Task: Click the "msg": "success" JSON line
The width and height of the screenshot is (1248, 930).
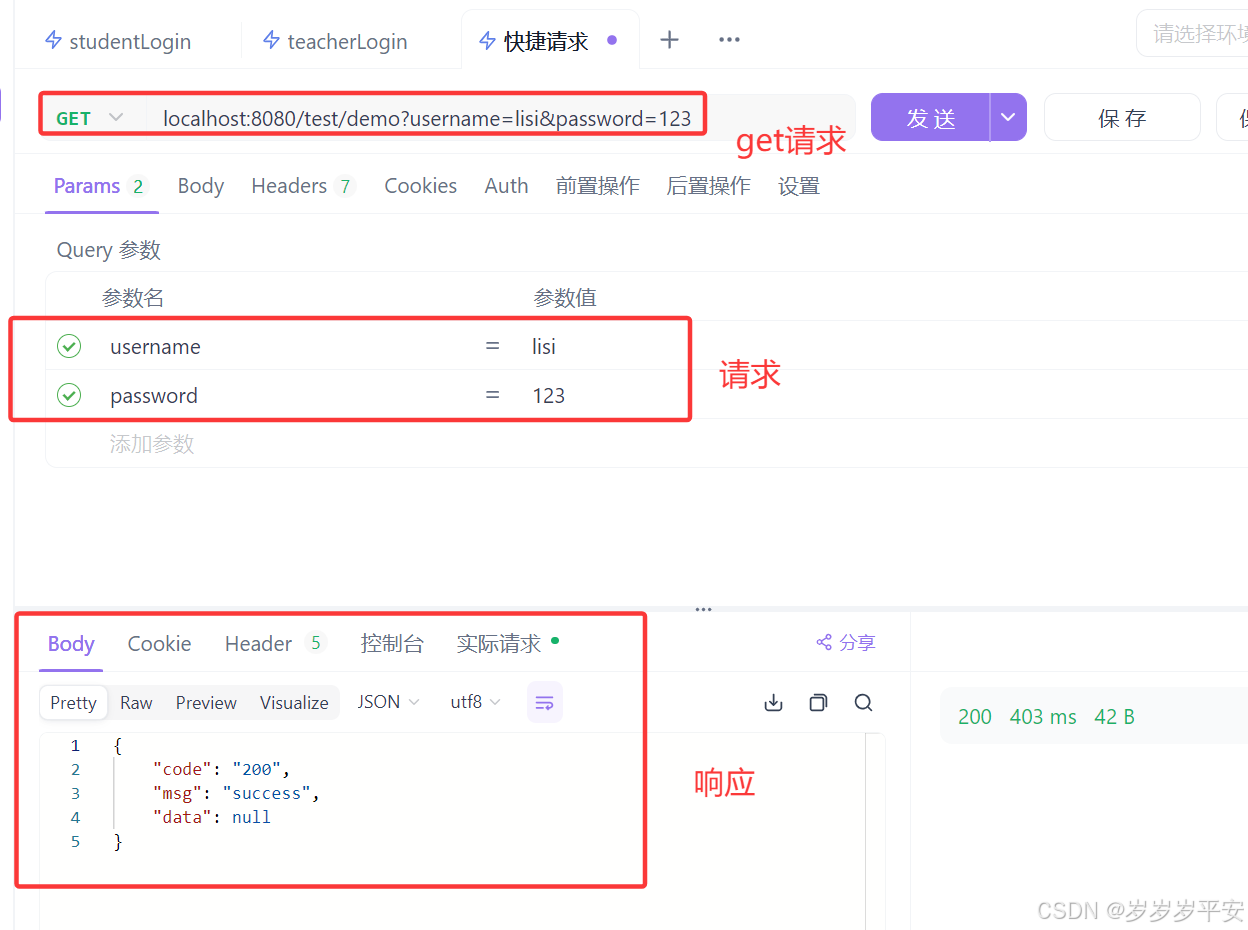Action: click(236, 794)
